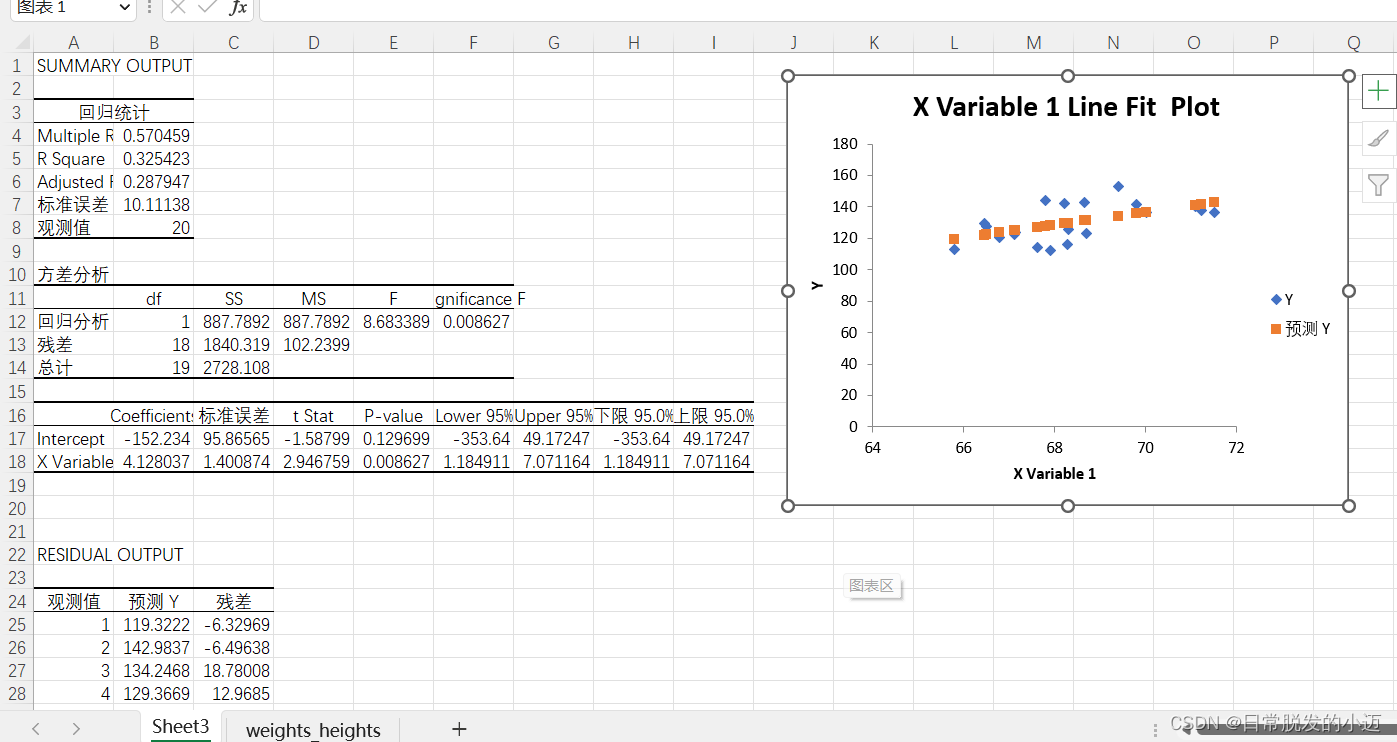Screen dimensions: 1397x742
Task: Select P-value 0.129699
Action: [x=393, y=439]
